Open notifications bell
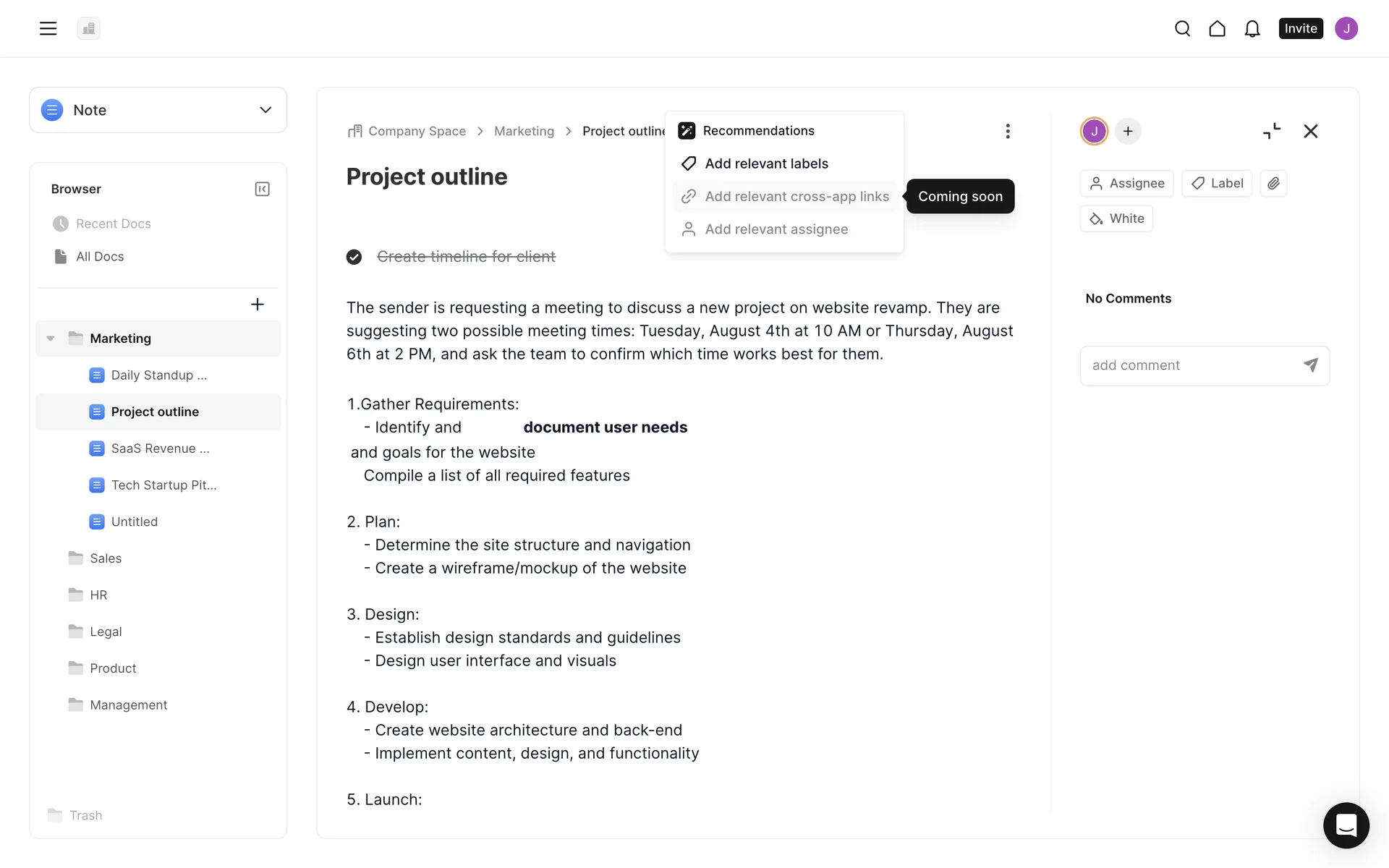Screen dimensions: 1389x868 click(x=1252, y=28)
